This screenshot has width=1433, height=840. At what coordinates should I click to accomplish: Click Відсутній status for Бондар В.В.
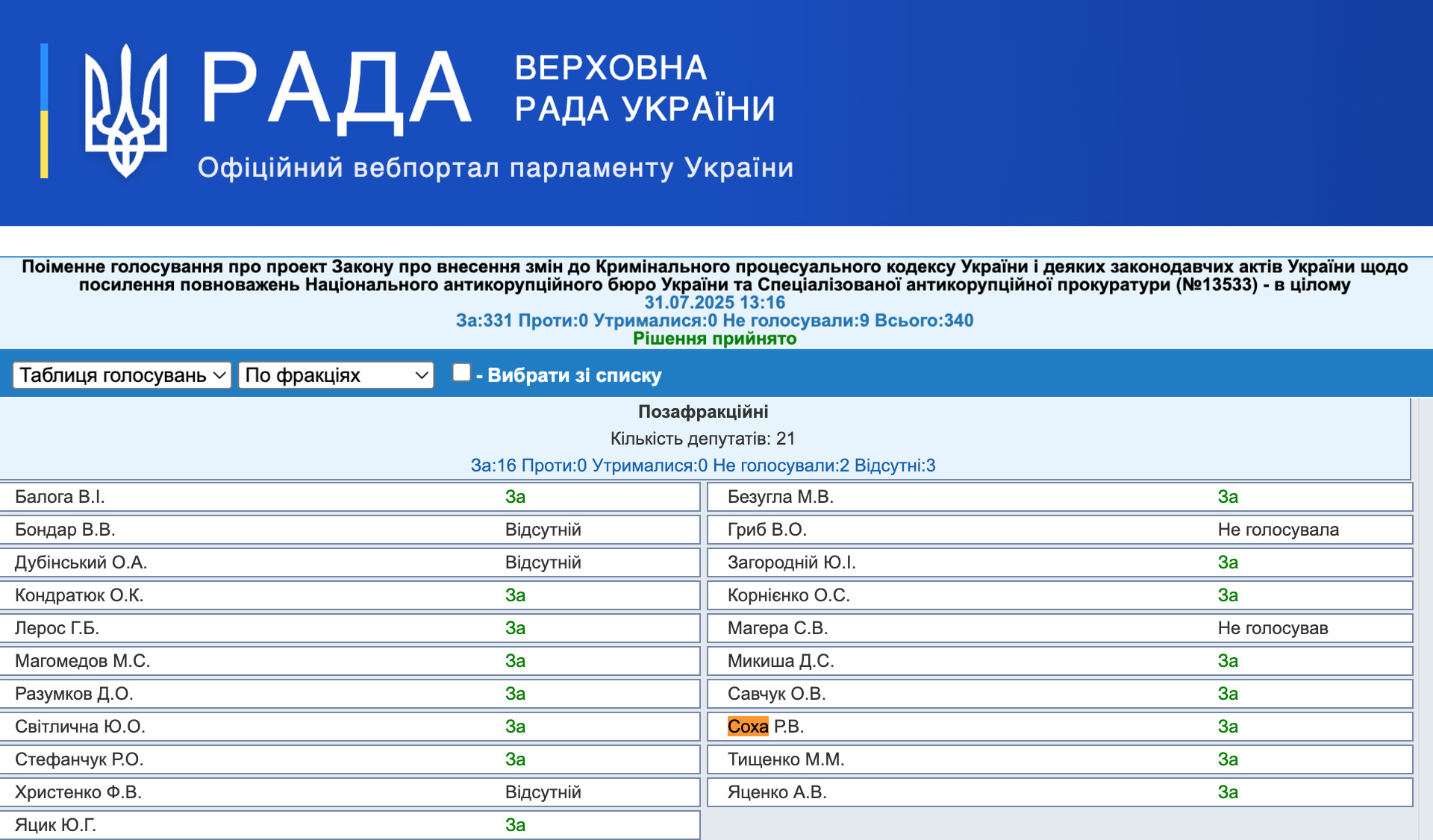[x=543, y=530]
